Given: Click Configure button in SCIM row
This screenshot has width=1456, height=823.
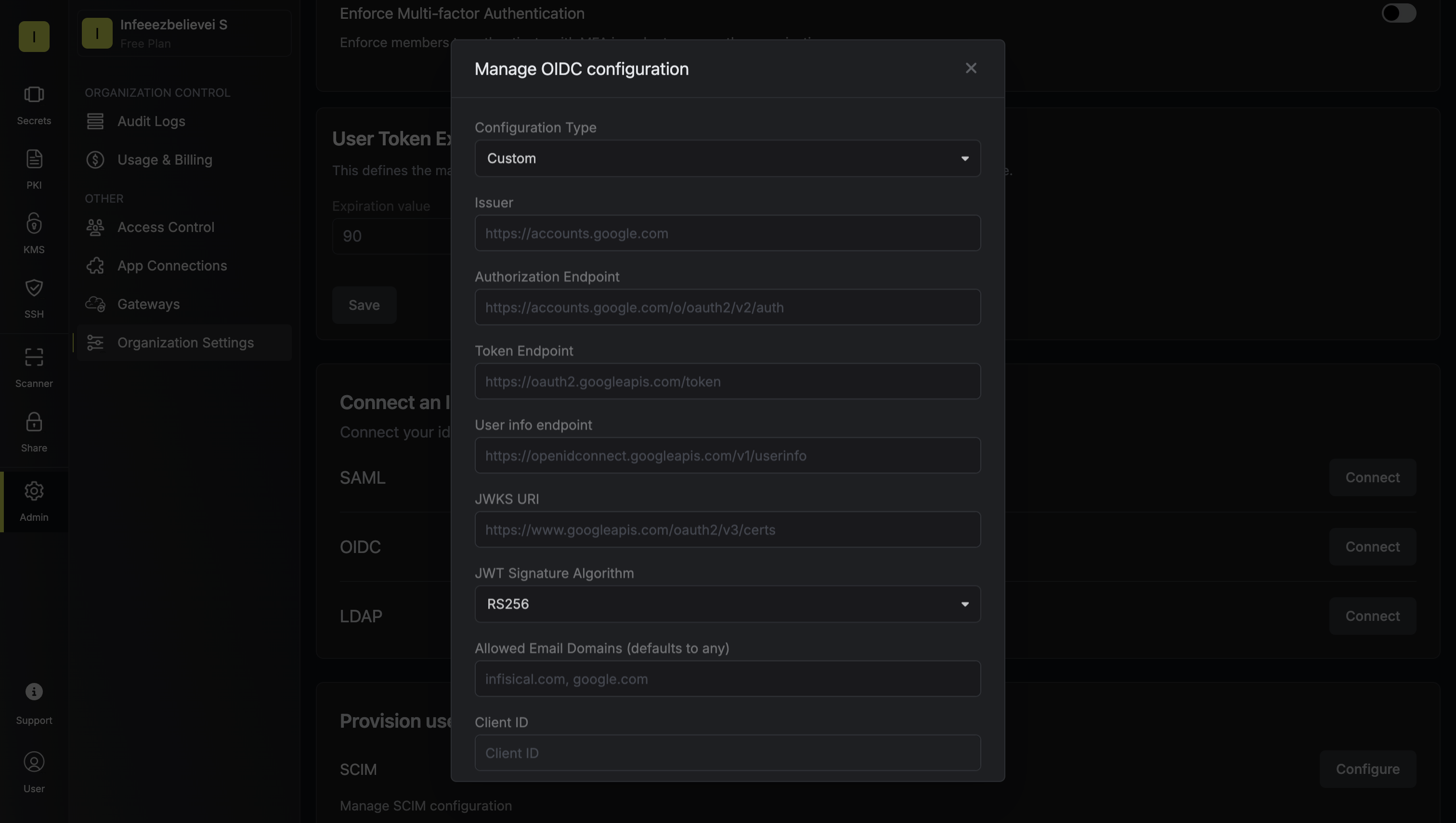Looking at the screenshot, I should point(1368,769).
